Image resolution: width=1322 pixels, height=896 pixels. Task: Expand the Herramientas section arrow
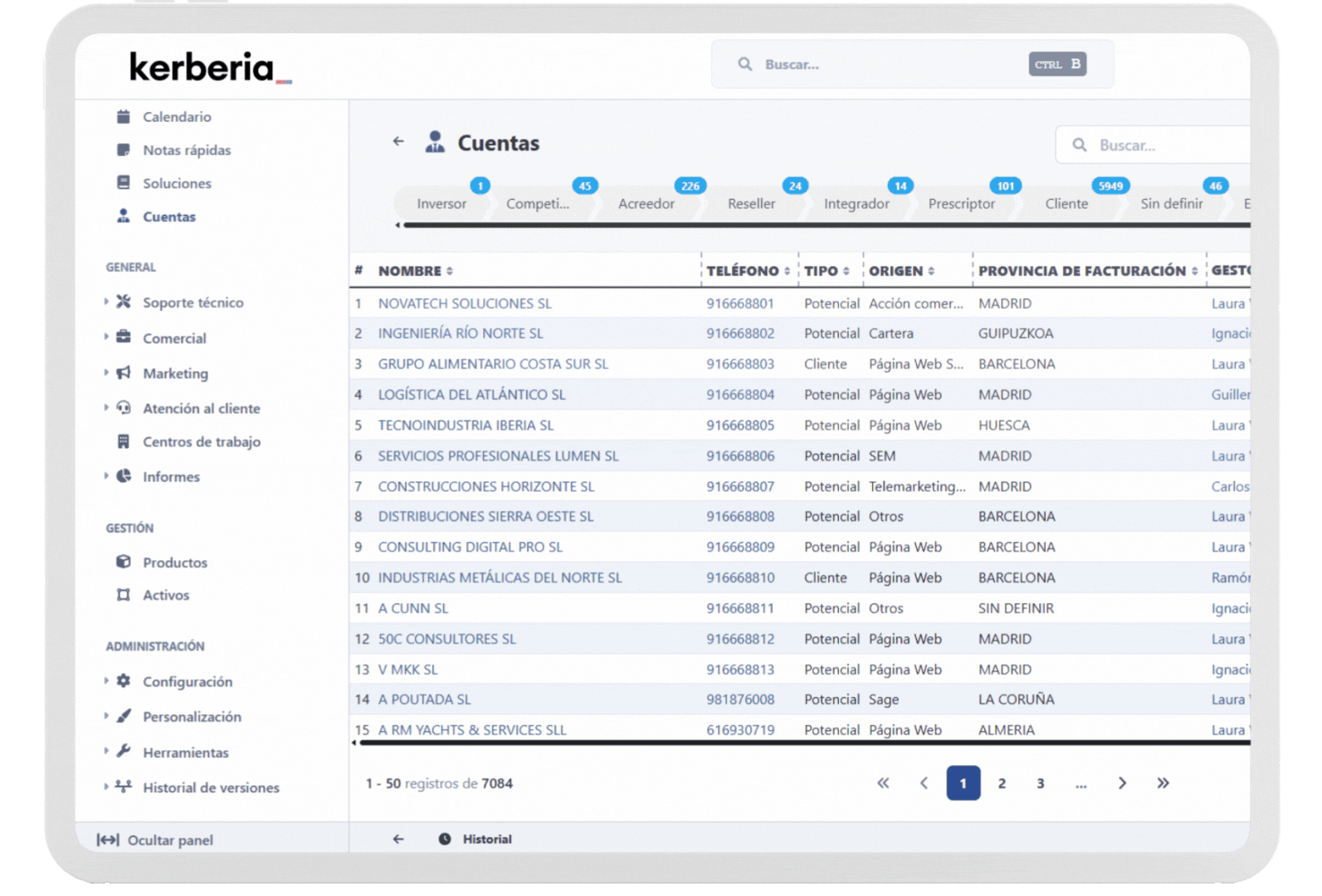(x=106, y=752)
